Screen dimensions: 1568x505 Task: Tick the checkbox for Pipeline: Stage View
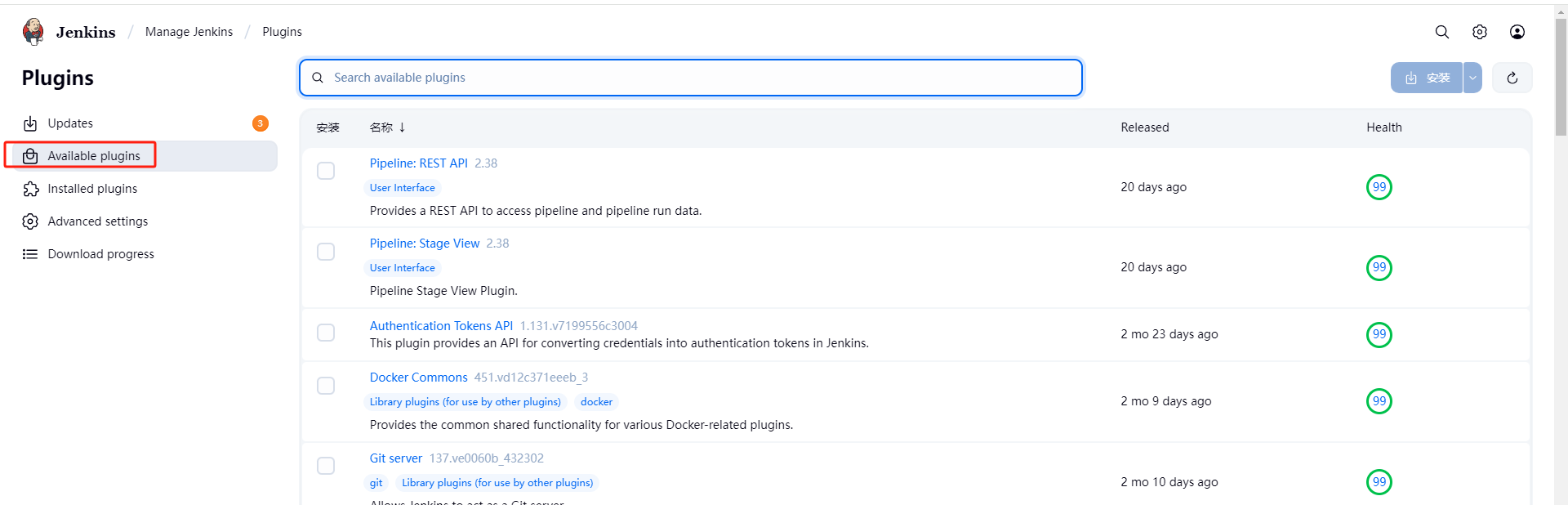[x=326, y=252]
